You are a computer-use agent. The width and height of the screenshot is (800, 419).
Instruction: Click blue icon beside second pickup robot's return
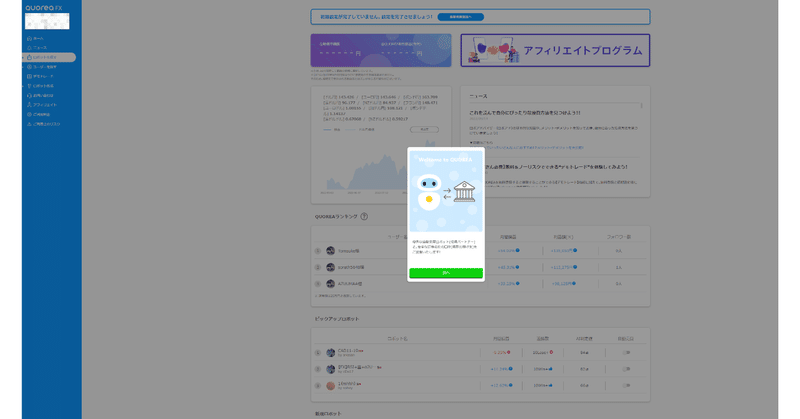tap(510, 368)
